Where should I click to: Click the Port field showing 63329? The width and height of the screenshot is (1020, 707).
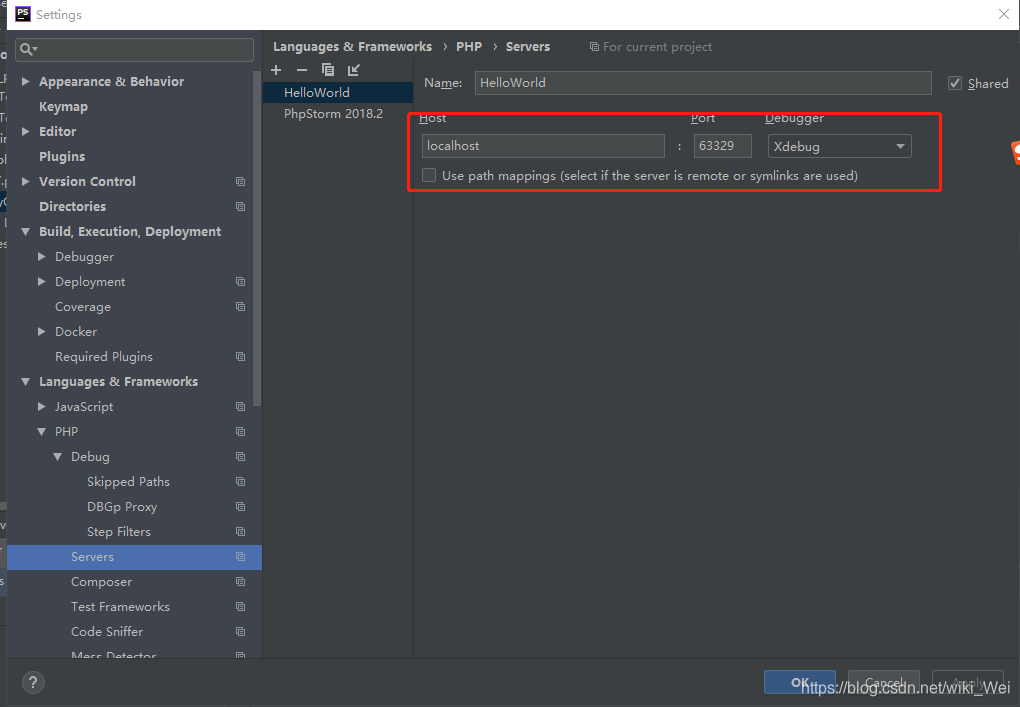tap(723, 146)
